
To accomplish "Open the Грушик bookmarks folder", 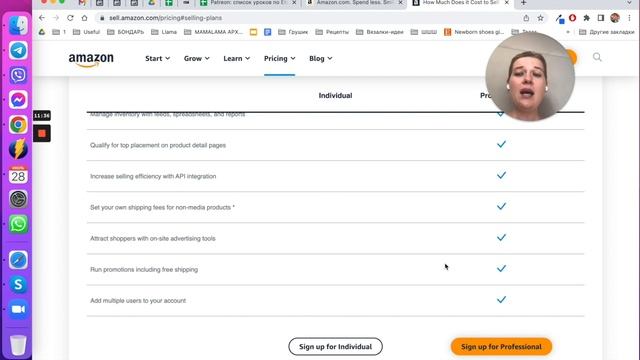I will click(x=293, y=32).
